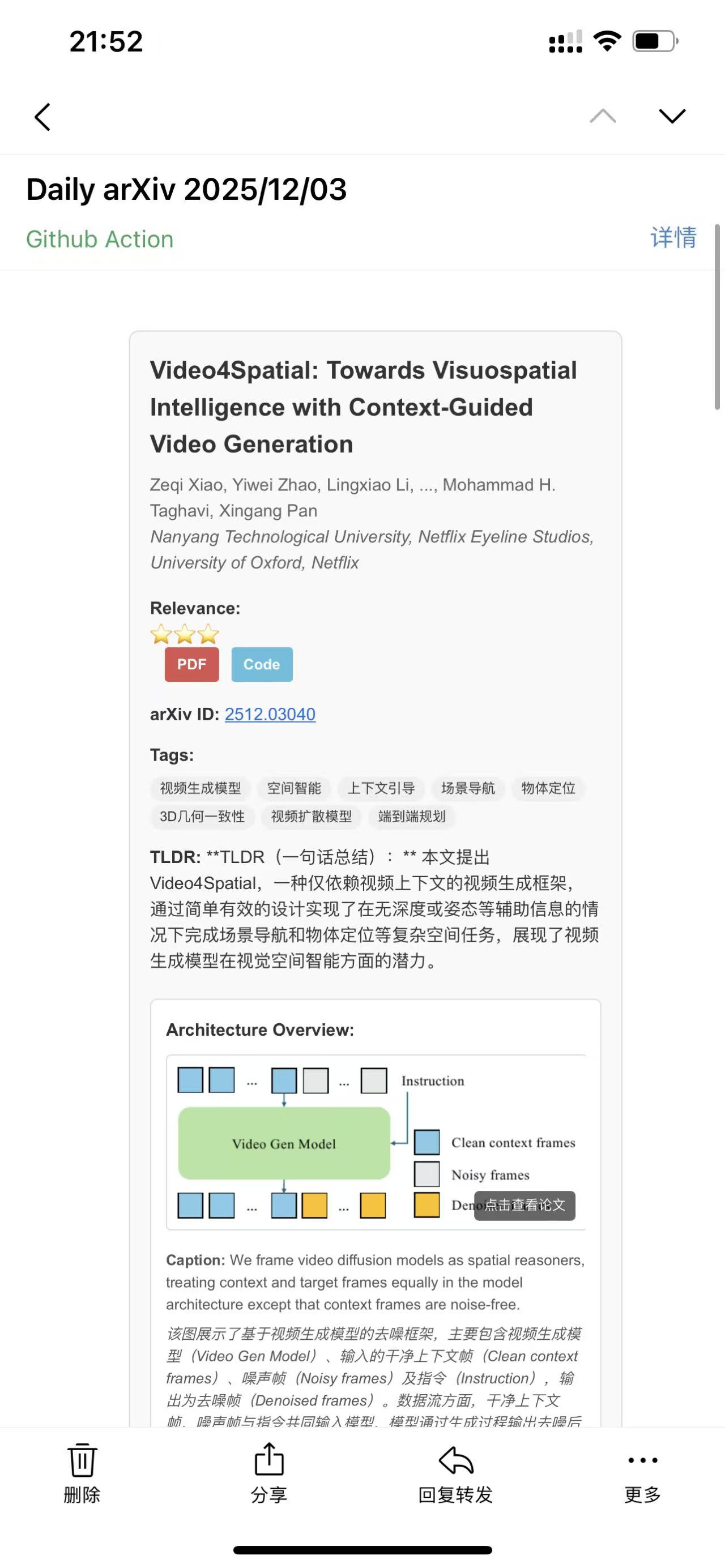The image size is (725, 1568).
Task: Tap the Wi-Fi icon in status bar
Action: [x=607, y=41]
